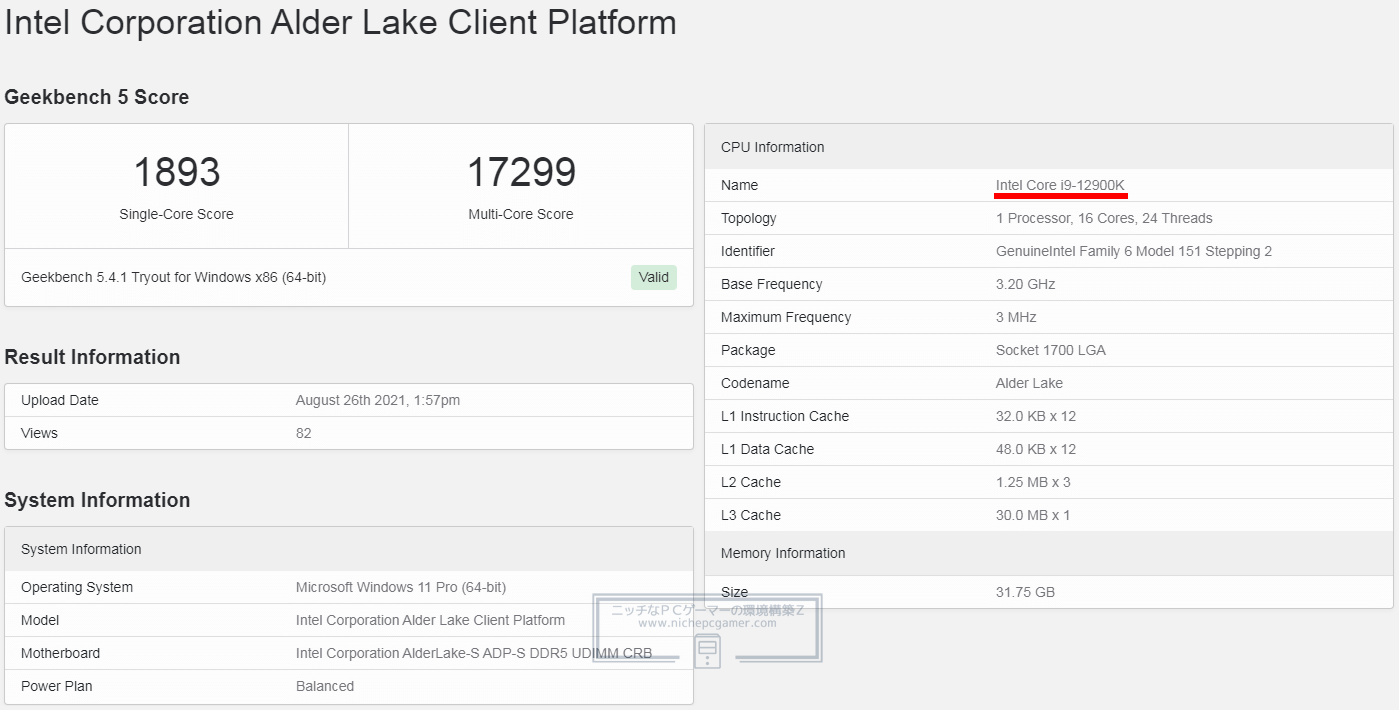This screenshot has height=710, width=1399.
Task: Click the Single-Core Score label
Action: [177, 214]
